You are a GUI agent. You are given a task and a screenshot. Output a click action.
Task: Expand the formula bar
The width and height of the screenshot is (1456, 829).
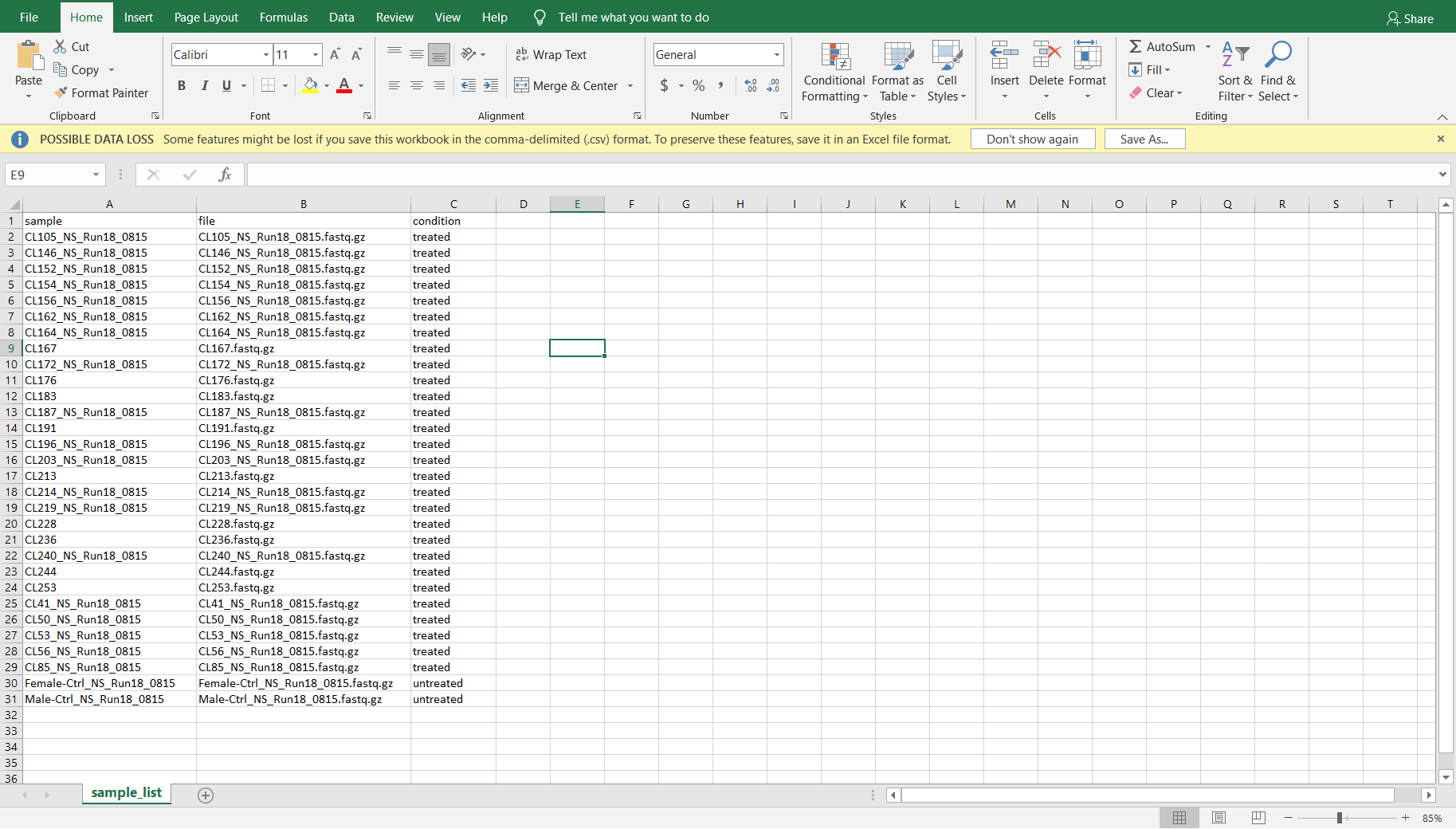pyautogui.click(x=1442, y=175)
